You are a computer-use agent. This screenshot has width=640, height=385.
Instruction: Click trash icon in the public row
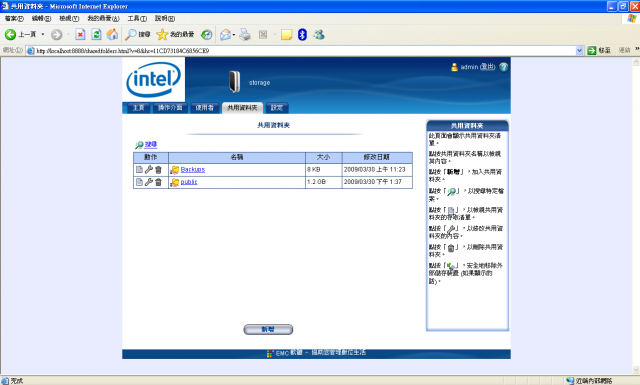(x=158, y=182)
